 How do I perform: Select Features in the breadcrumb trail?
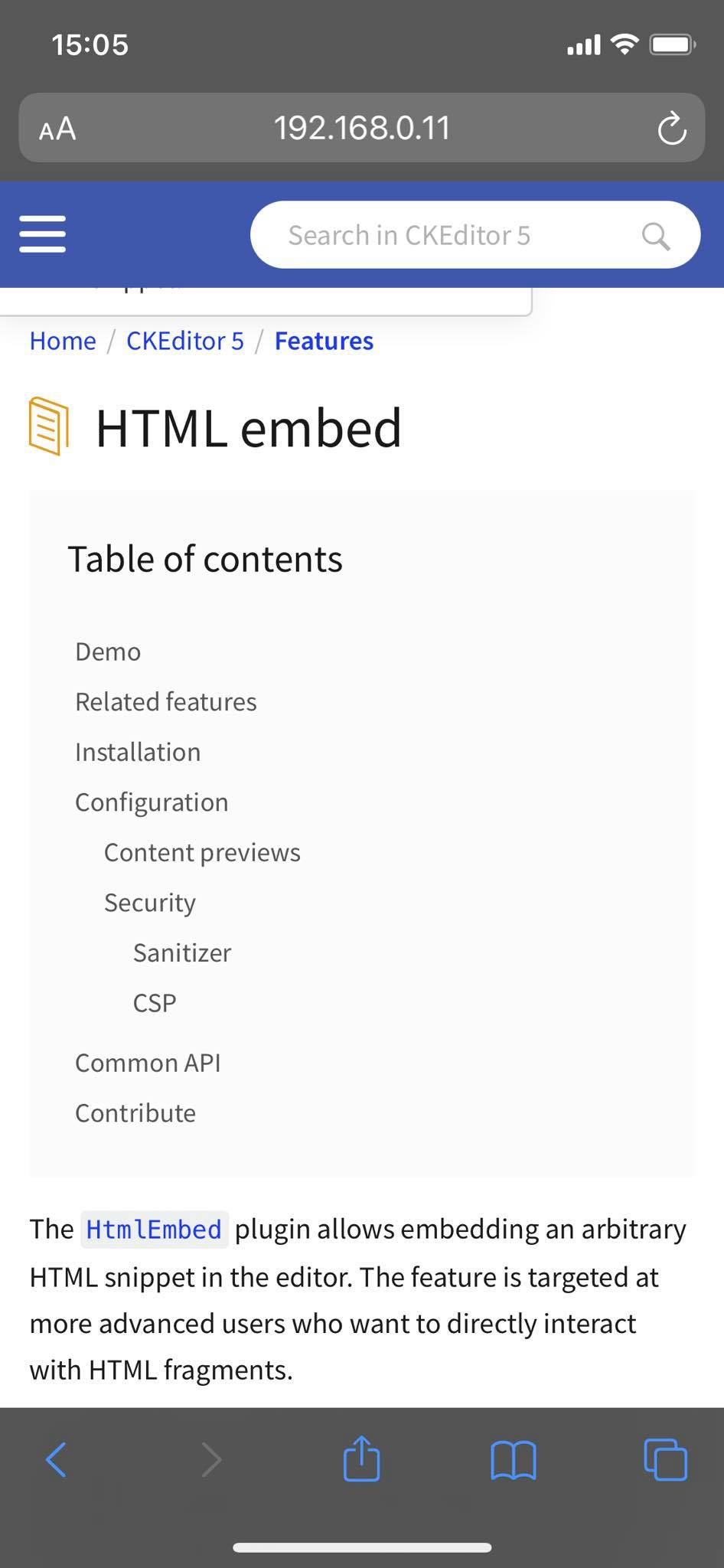(x=323, y=341)
